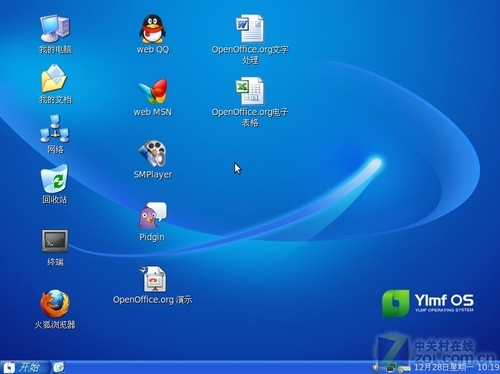Select the Pidgin messenger icon
Screen dimensions: 500x374
153,215
